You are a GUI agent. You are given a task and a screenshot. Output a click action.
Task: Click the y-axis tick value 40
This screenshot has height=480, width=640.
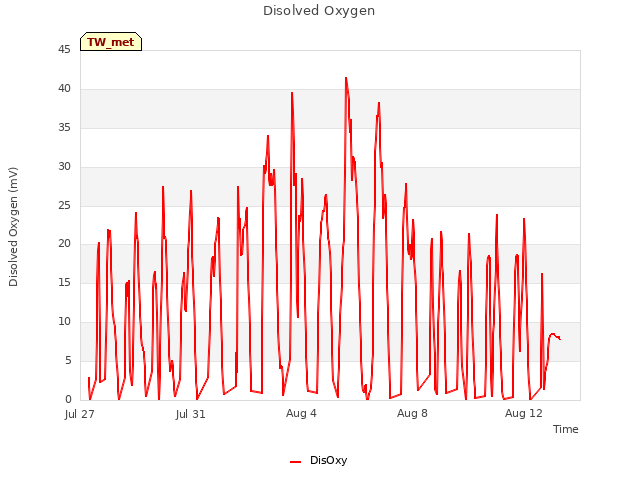tap(64, 89)
